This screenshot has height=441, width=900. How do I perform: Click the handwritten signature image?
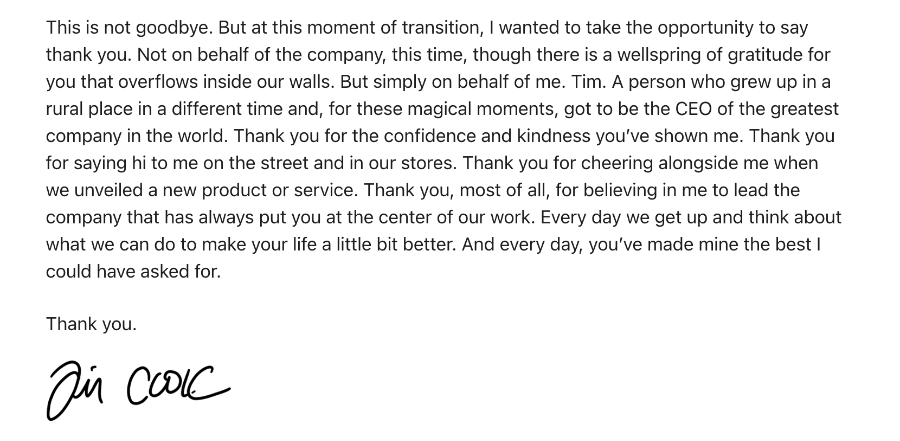(x=137, y=386)
